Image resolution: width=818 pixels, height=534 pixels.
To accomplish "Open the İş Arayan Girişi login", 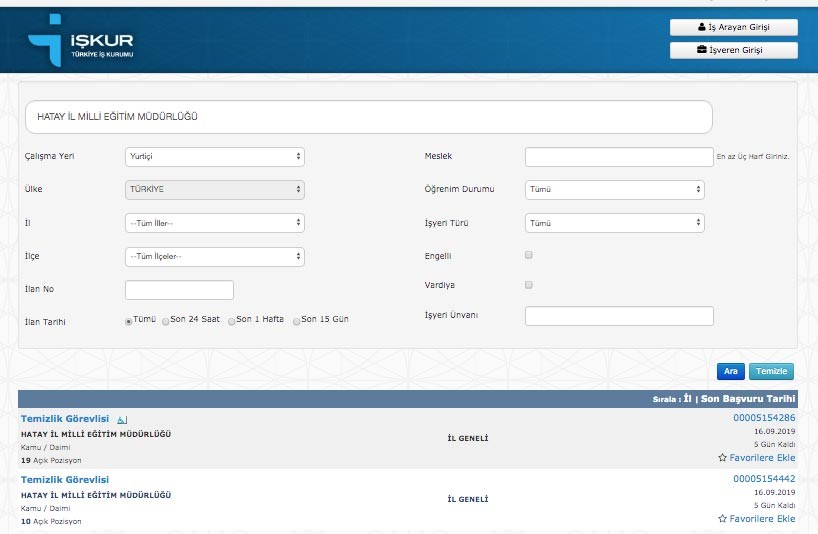I will [x=733, y=28].
